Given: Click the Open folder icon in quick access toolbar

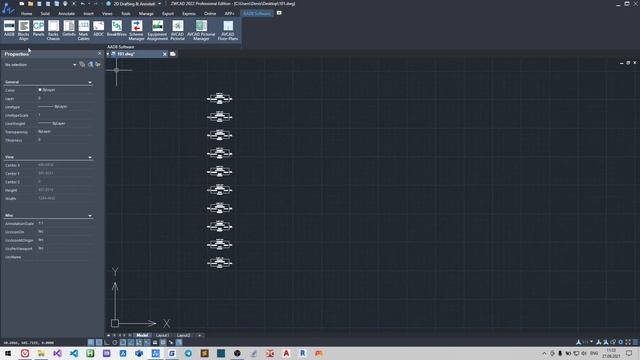Looking at the screenshot, I should tap(30, 4).
